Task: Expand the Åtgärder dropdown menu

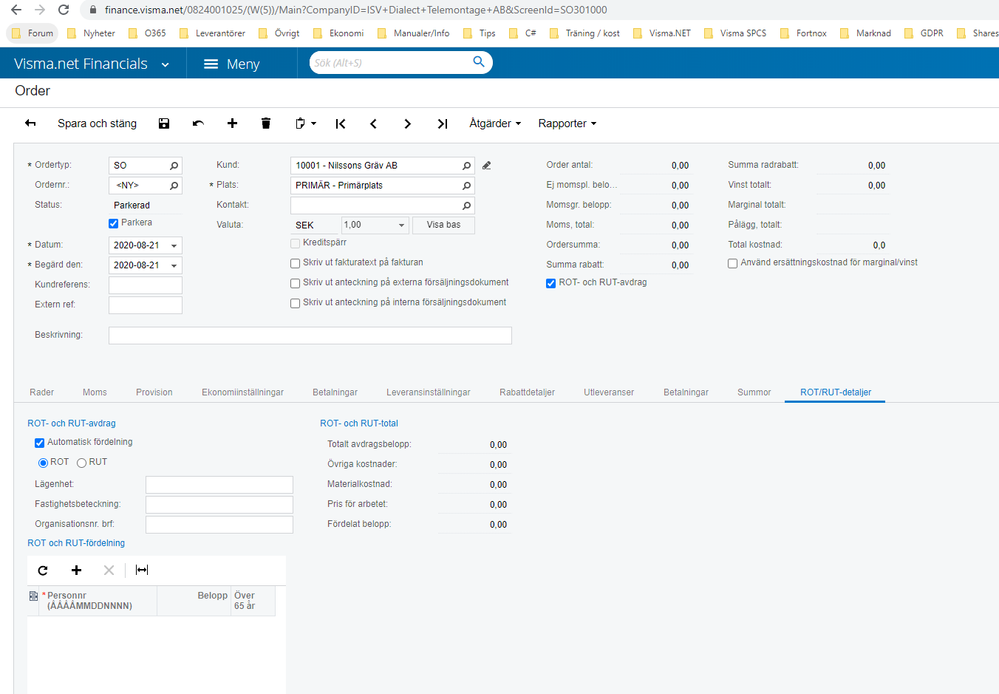Action: click(x=495, y=124)
